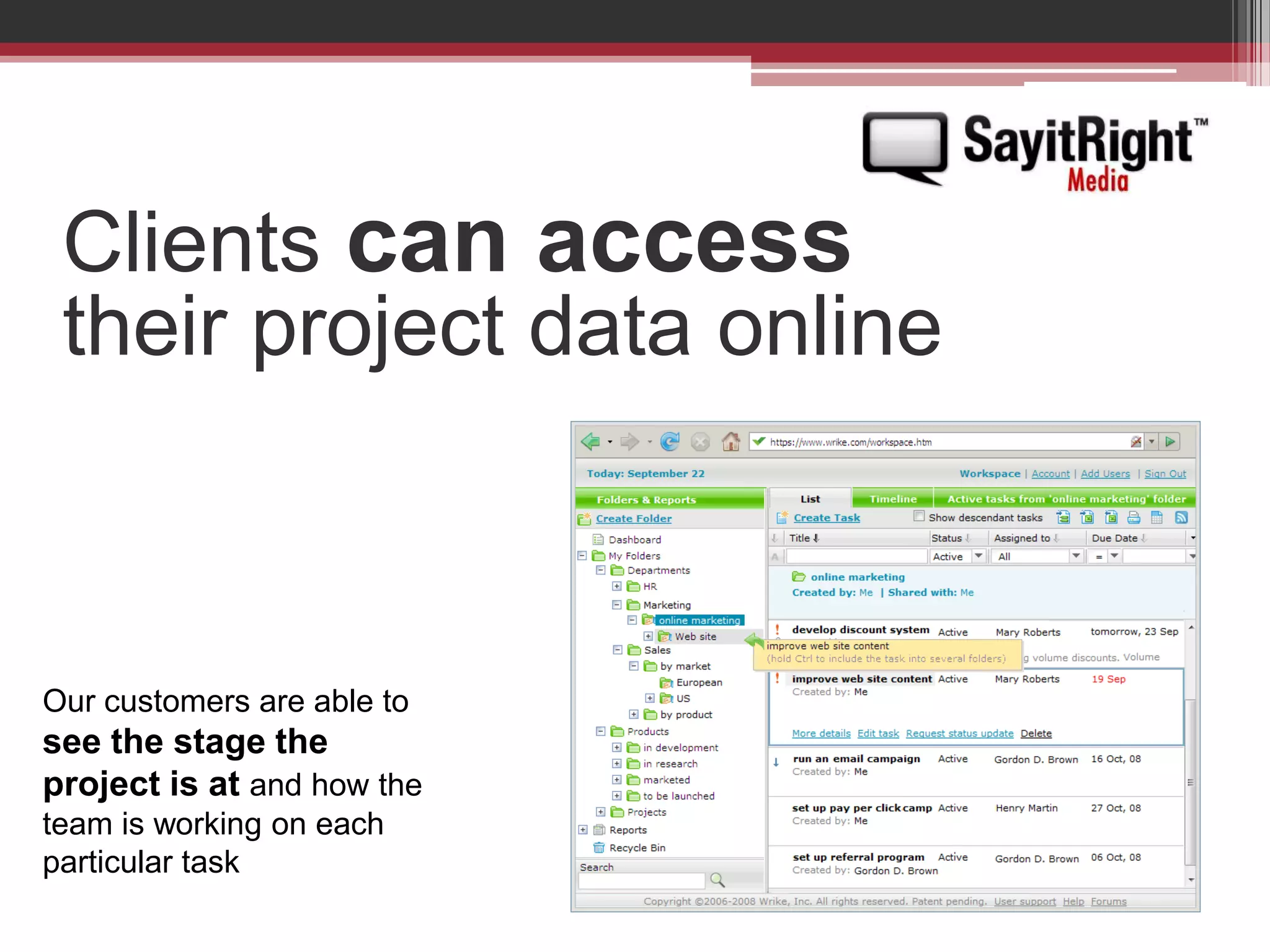The image size is (1270, 952).
Task: Click the online marketing folder icon in header
Action: (x=799, y=577)
